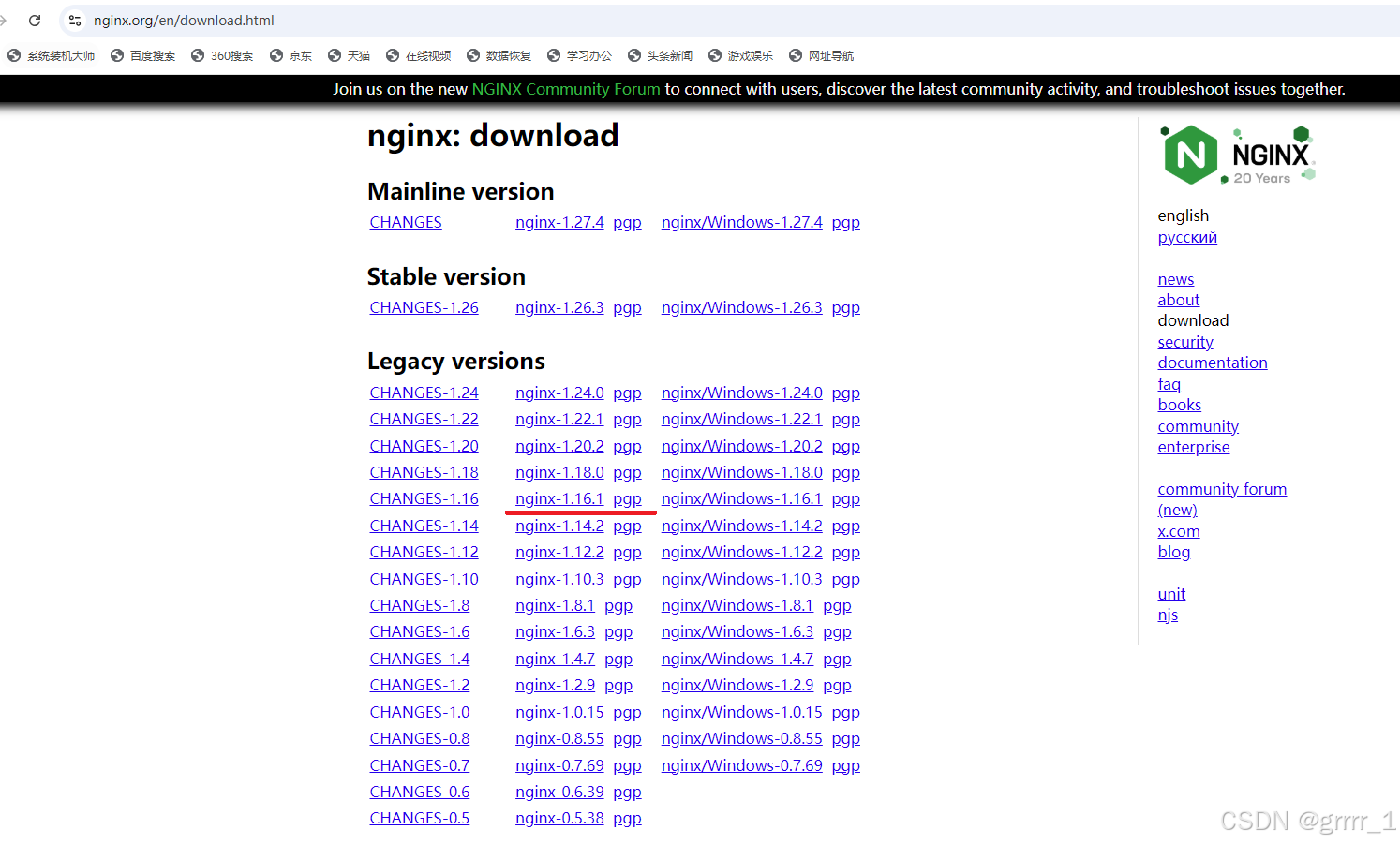The width and height of the screenshot is (1400, 845).
Task: Open pgp signature for nginx-1.16.1
Action: pyautogui.click(x=628, y=499)
